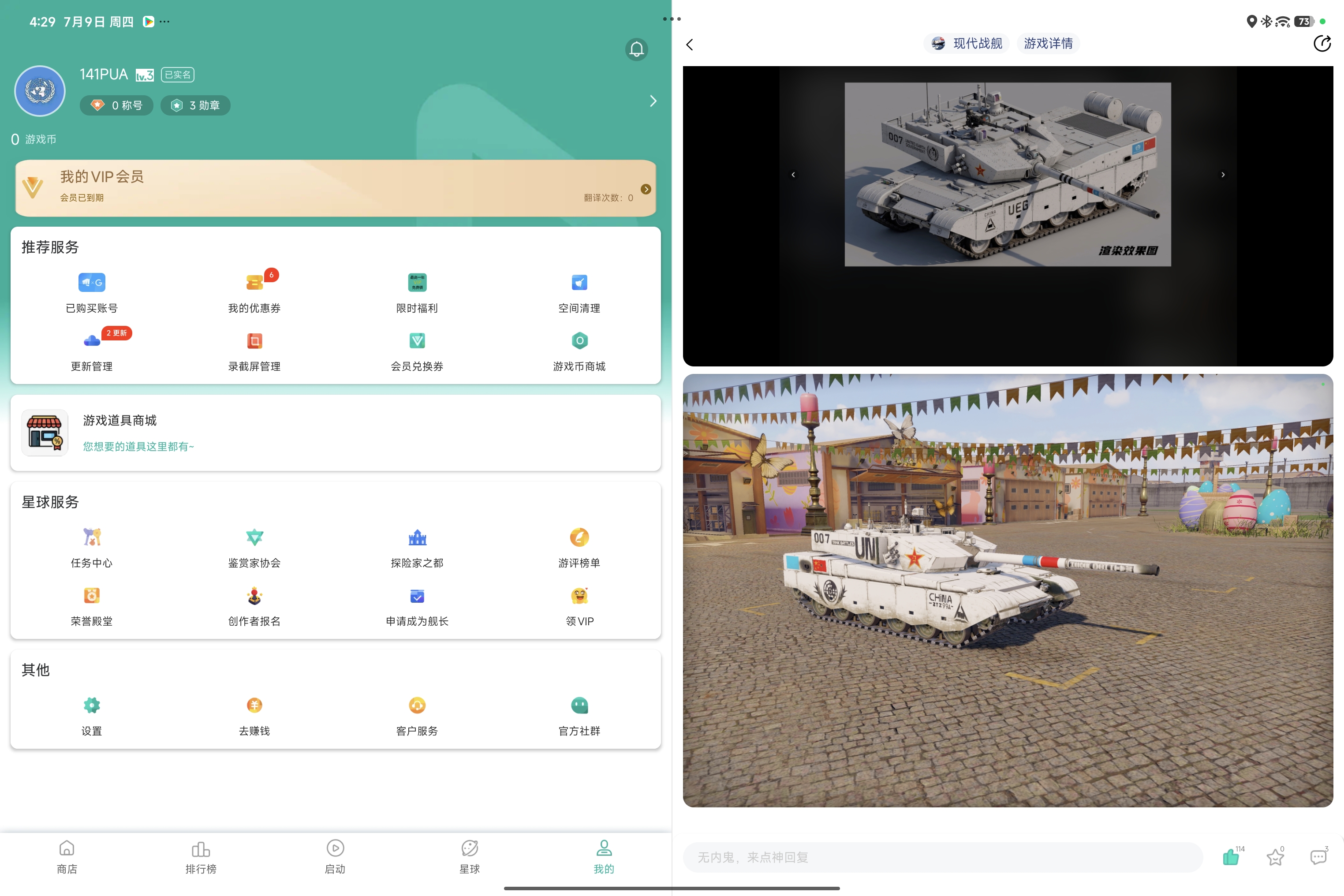Image resolution: width=1344 pixels, height=896 pixels.
Task: Expand VIP membership card arrow
Action: point(646,189)
